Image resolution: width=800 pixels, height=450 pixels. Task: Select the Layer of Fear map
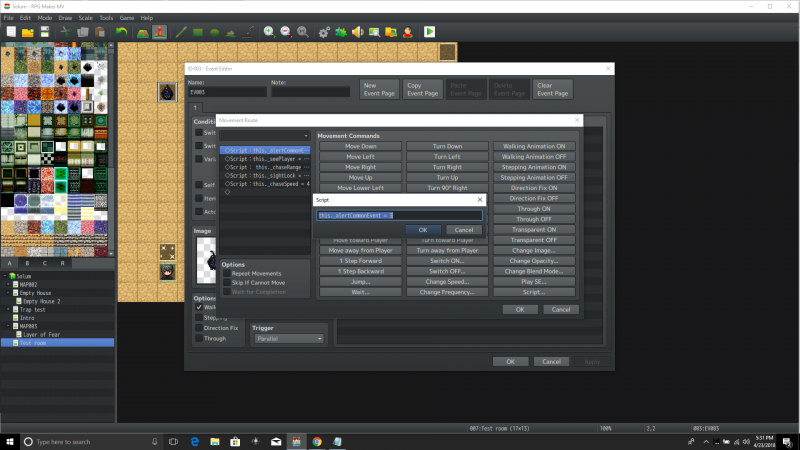41,335
